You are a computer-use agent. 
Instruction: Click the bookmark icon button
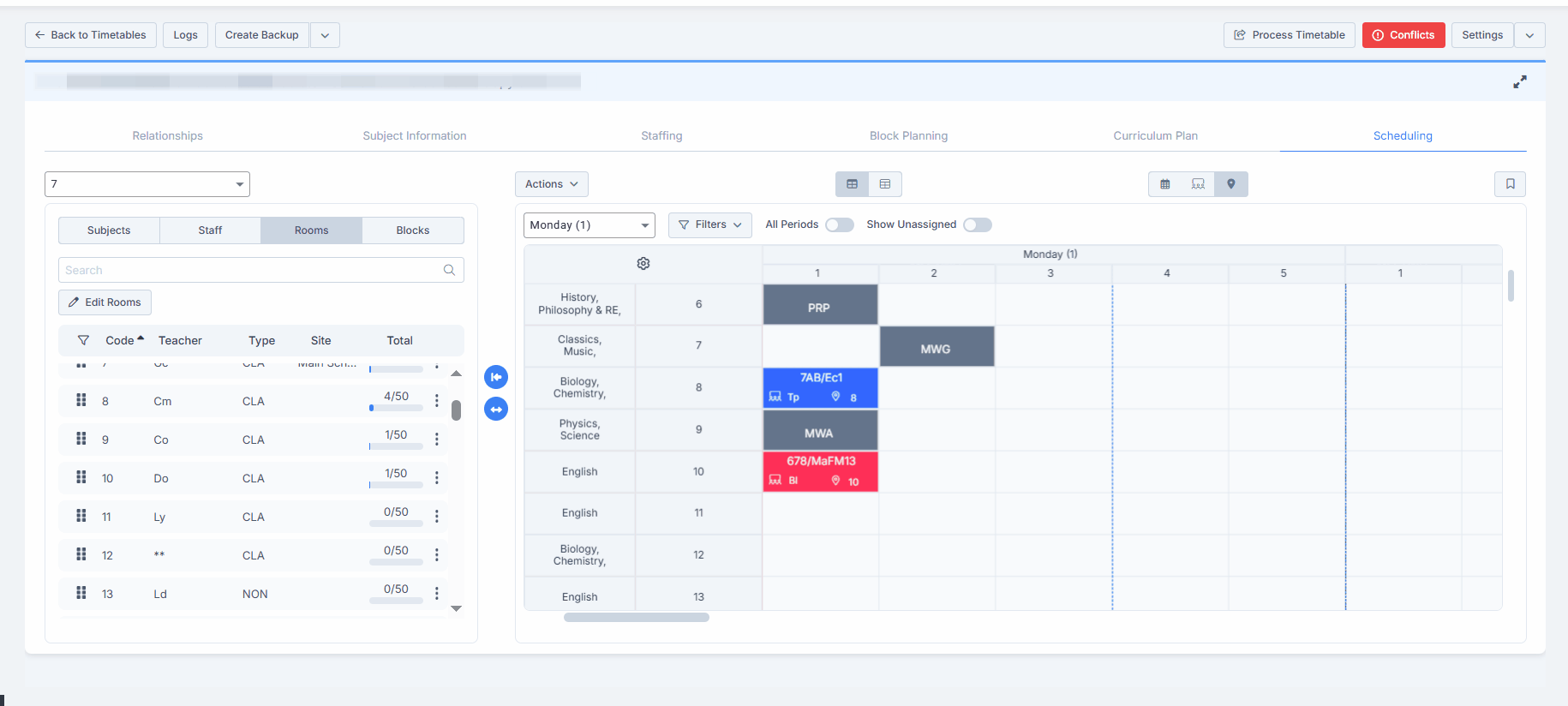pyautogui.click(x=1510, y=184)
